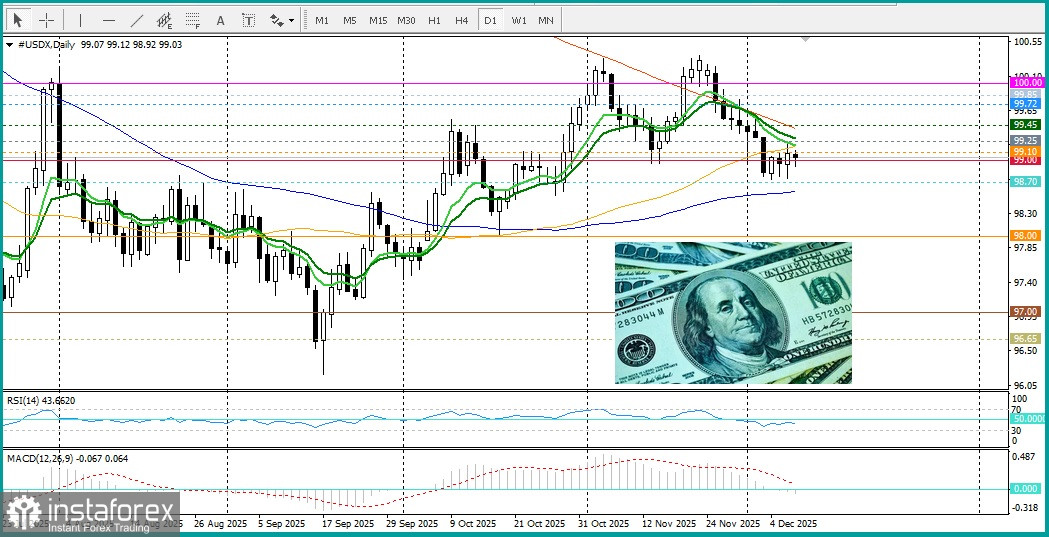Image resolution: width=1049 pixels, height=537 pixels.
Task: Click the 97.85 price scale value
Action: 1026,248
